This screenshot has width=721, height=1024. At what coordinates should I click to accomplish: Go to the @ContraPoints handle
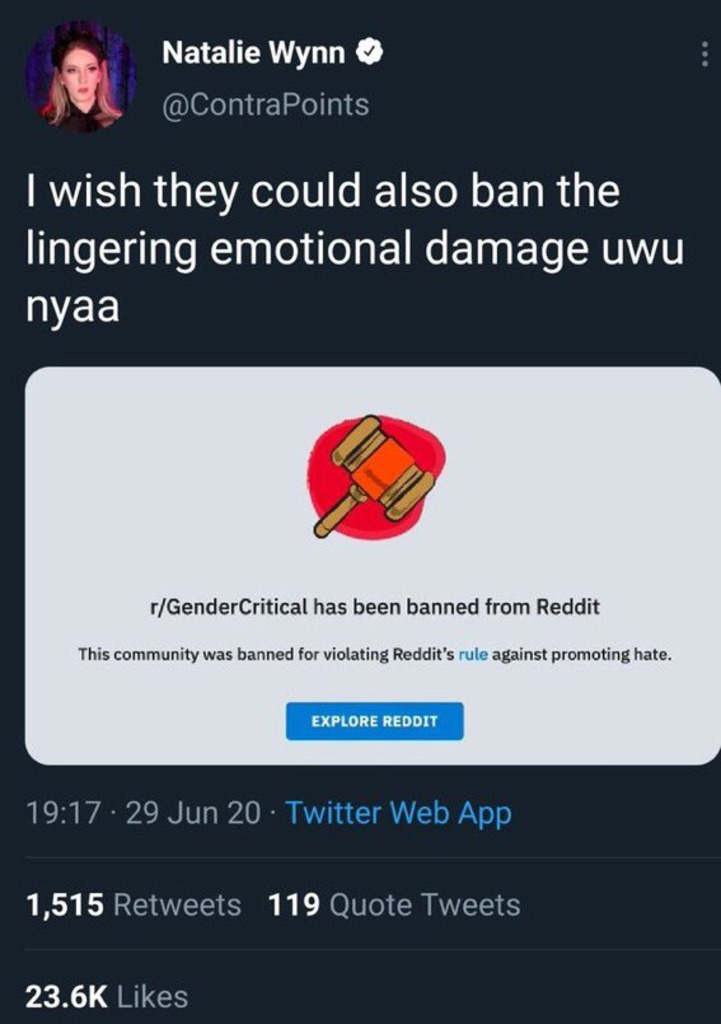point(266,104)
